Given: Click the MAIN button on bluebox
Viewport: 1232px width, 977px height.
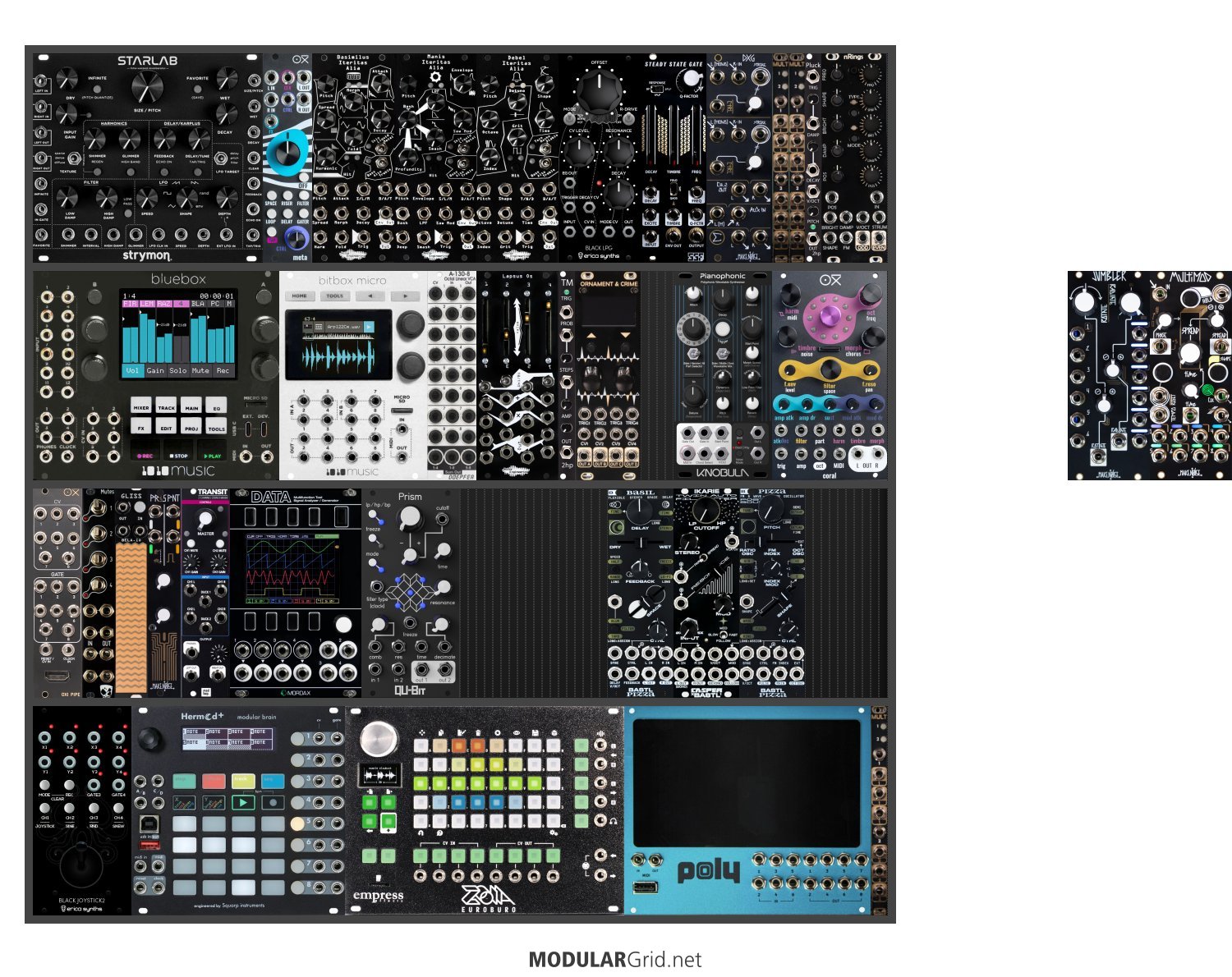Looking at the screenshot, I should [x=191, y=405].
